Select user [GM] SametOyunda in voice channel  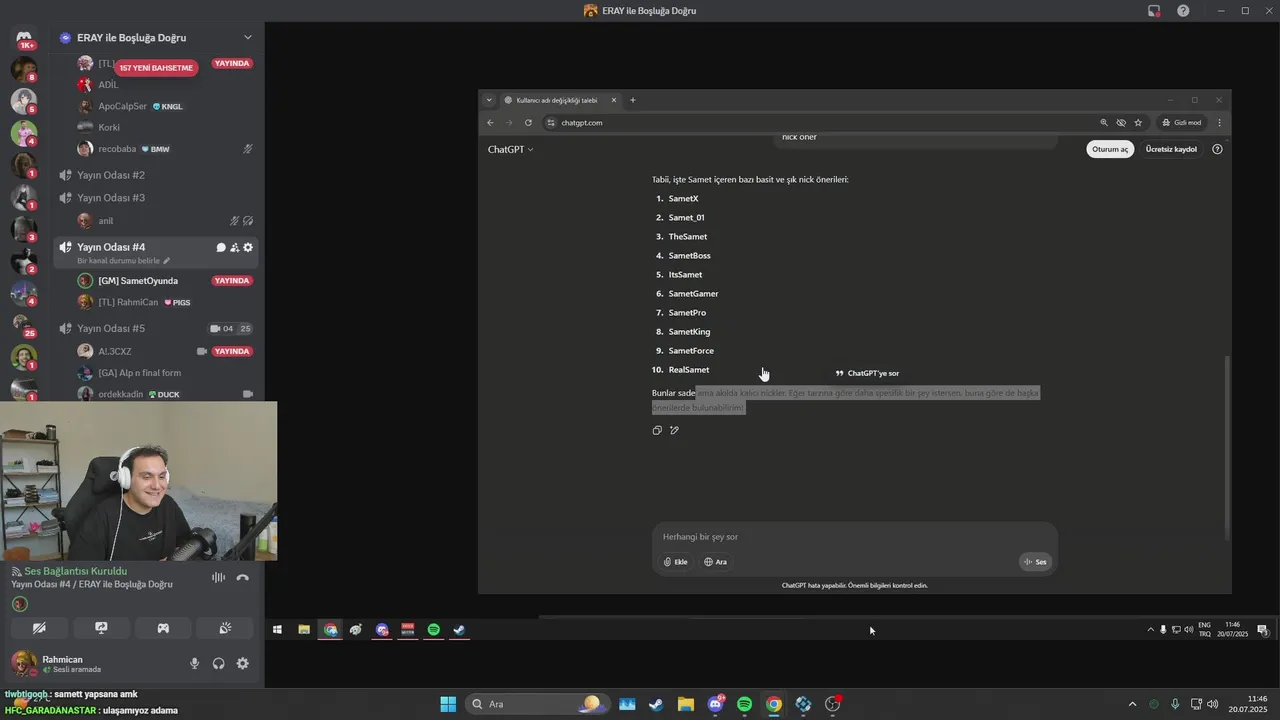click(138, 281)
